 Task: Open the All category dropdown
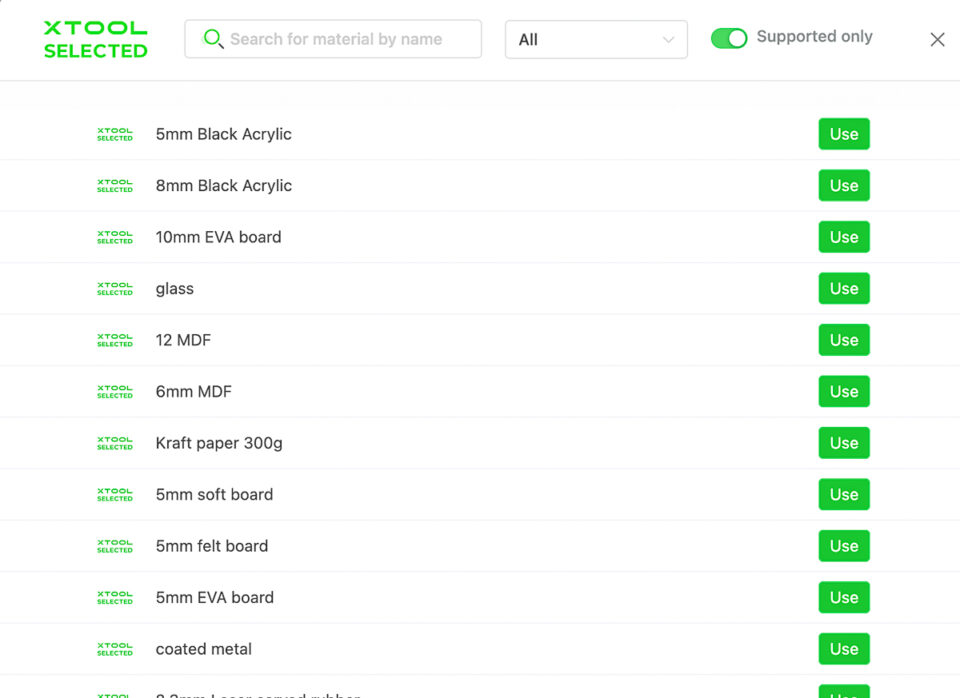[x=596, y=40]
